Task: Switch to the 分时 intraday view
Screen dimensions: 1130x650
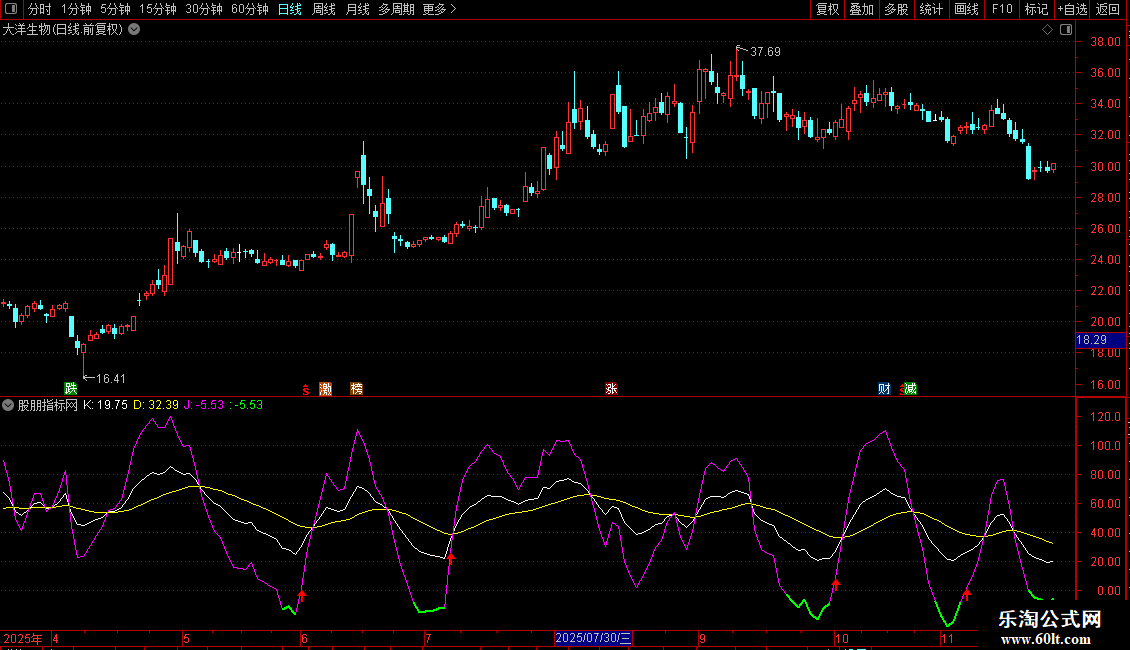Action: pos(39,10)
